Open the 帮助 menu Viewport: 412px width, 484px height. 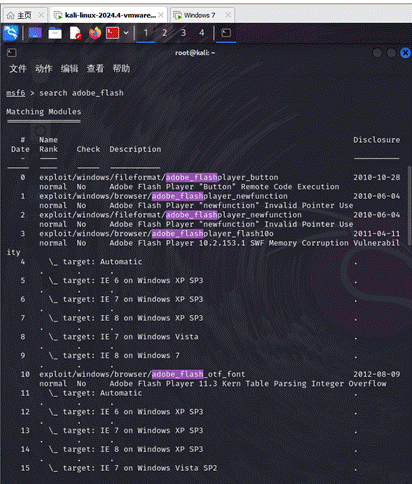tap(121, 69)
